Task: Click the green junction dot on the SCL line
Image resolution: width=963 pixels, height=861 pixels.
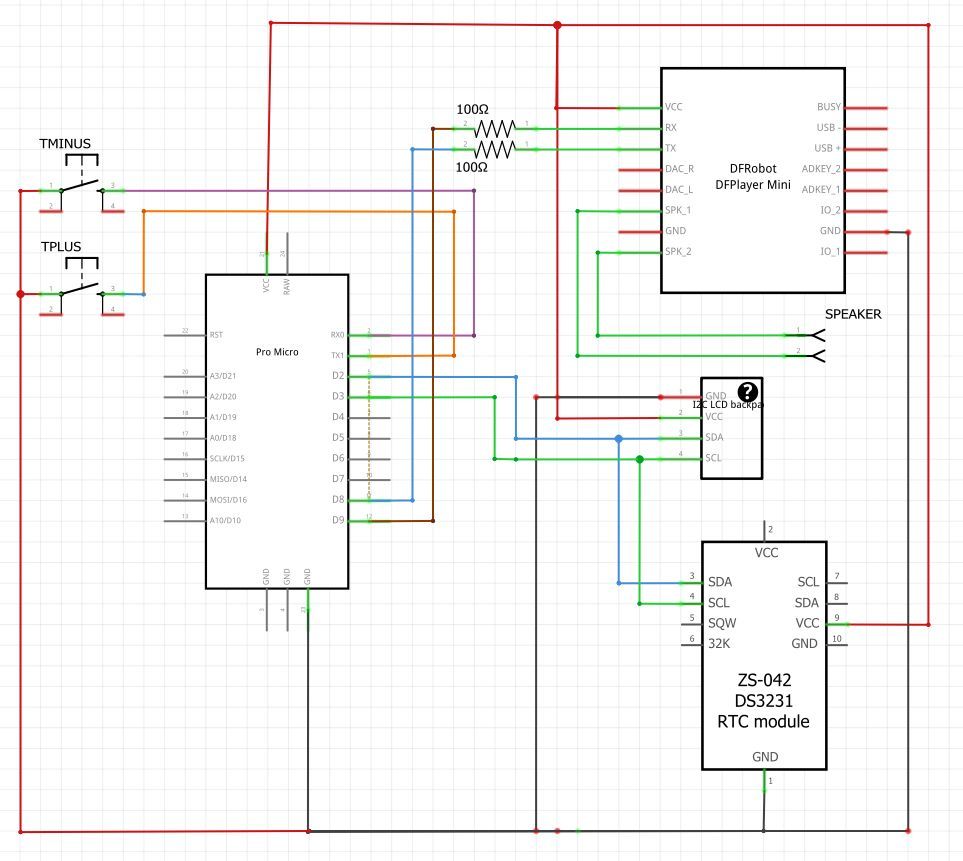Action: tap(639, 458)
